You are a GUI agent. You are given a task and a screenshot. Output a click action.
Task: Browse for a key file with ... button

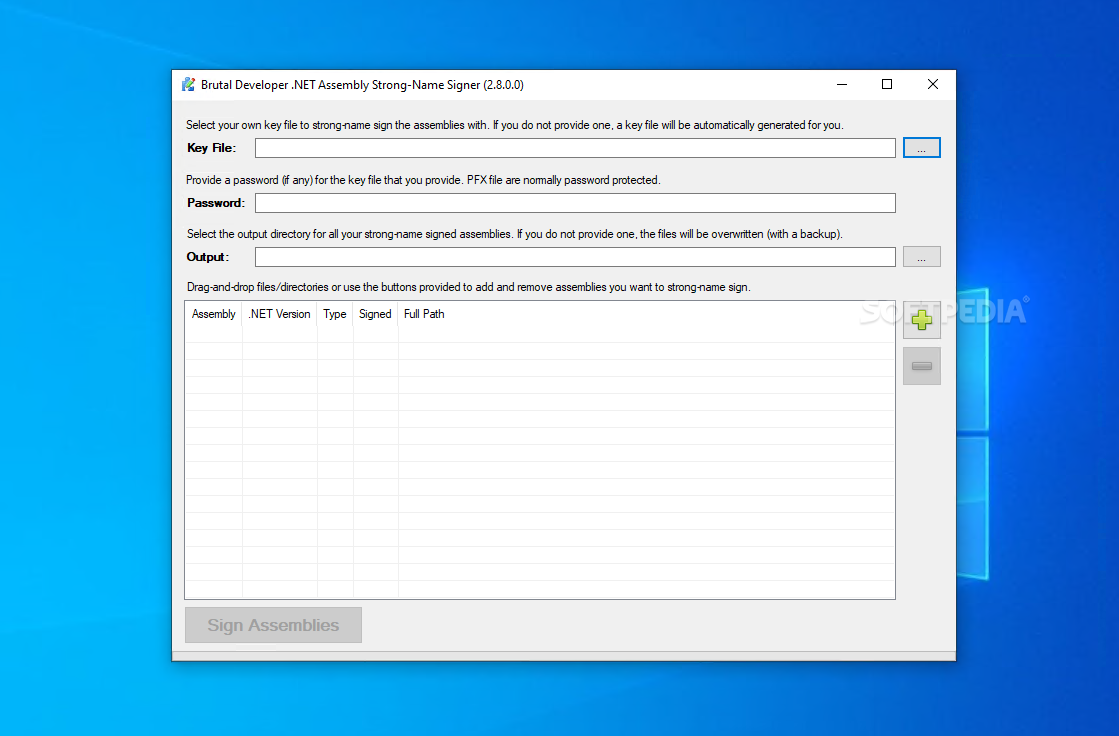pos(921,148)
